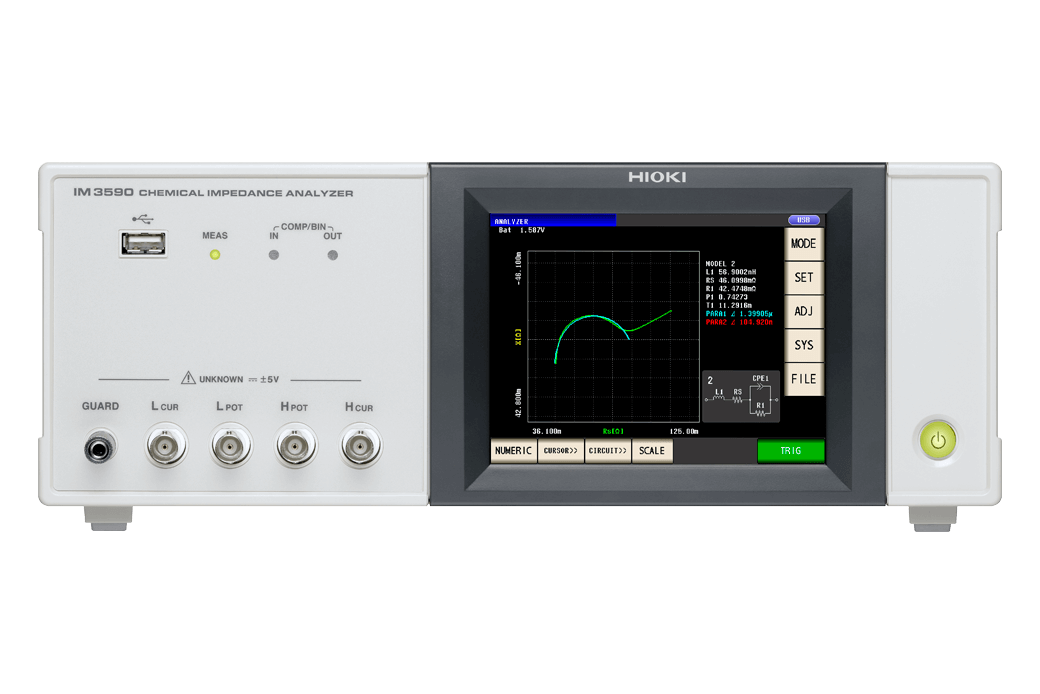
Task: Select the '36.100m' axis minimum value
Action: pos(547,432)
